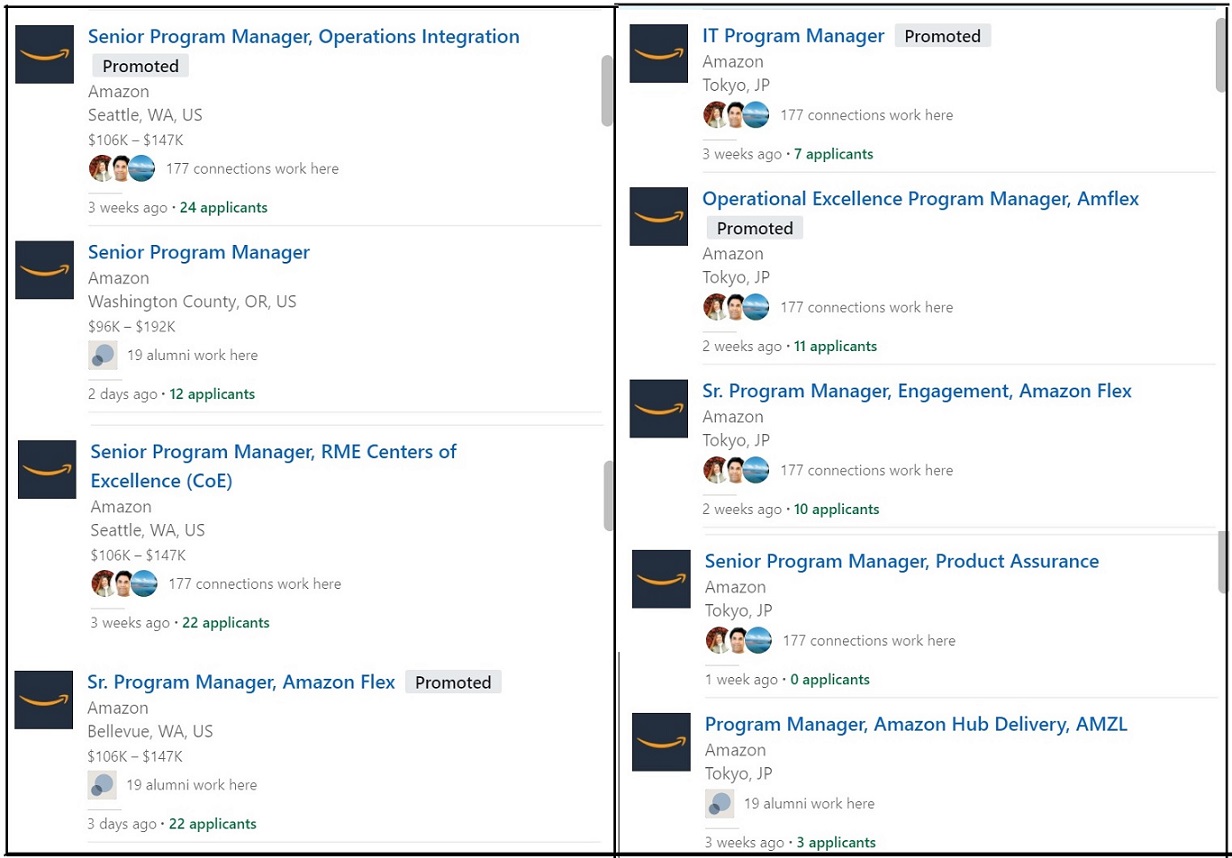Click Promoted badge next to Sr. Program Manager, Amazon Flex
The height and width of the screenshot is (858, 1232).
[453, 683]
